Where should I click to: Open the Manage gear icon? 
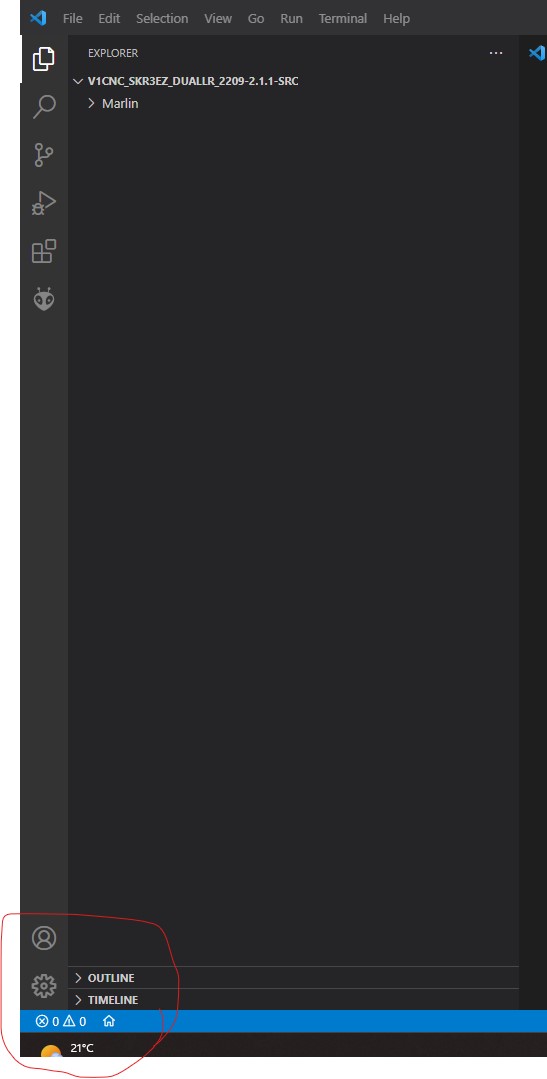(44, 986)
